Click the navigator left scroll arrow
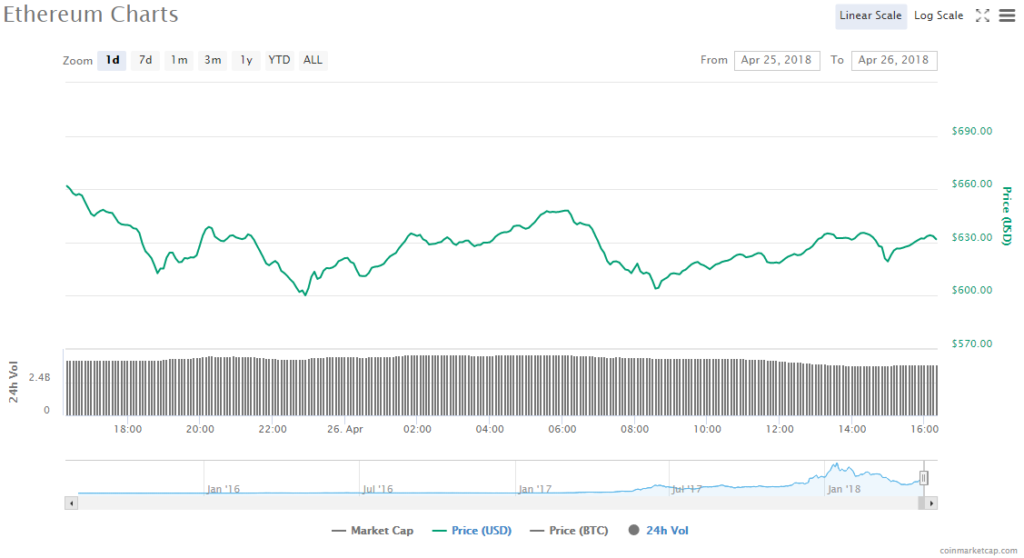The height and width of the screenshot is (558, 1024). point(70,504)
